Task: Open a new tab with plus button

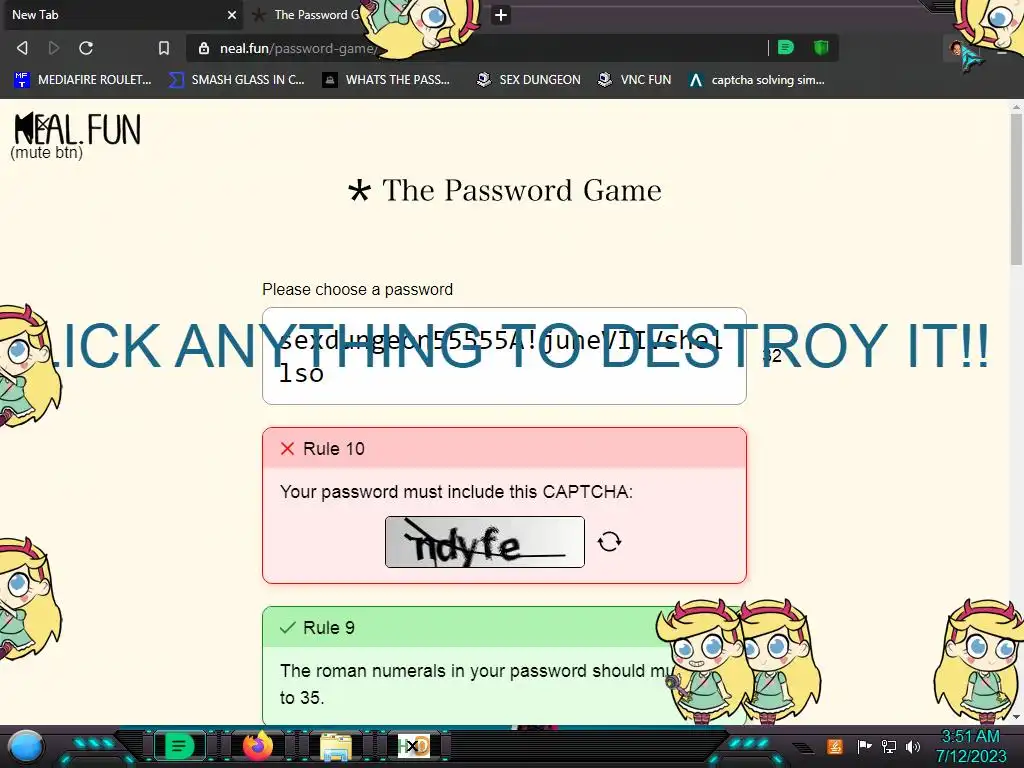Action: point(501,15)
